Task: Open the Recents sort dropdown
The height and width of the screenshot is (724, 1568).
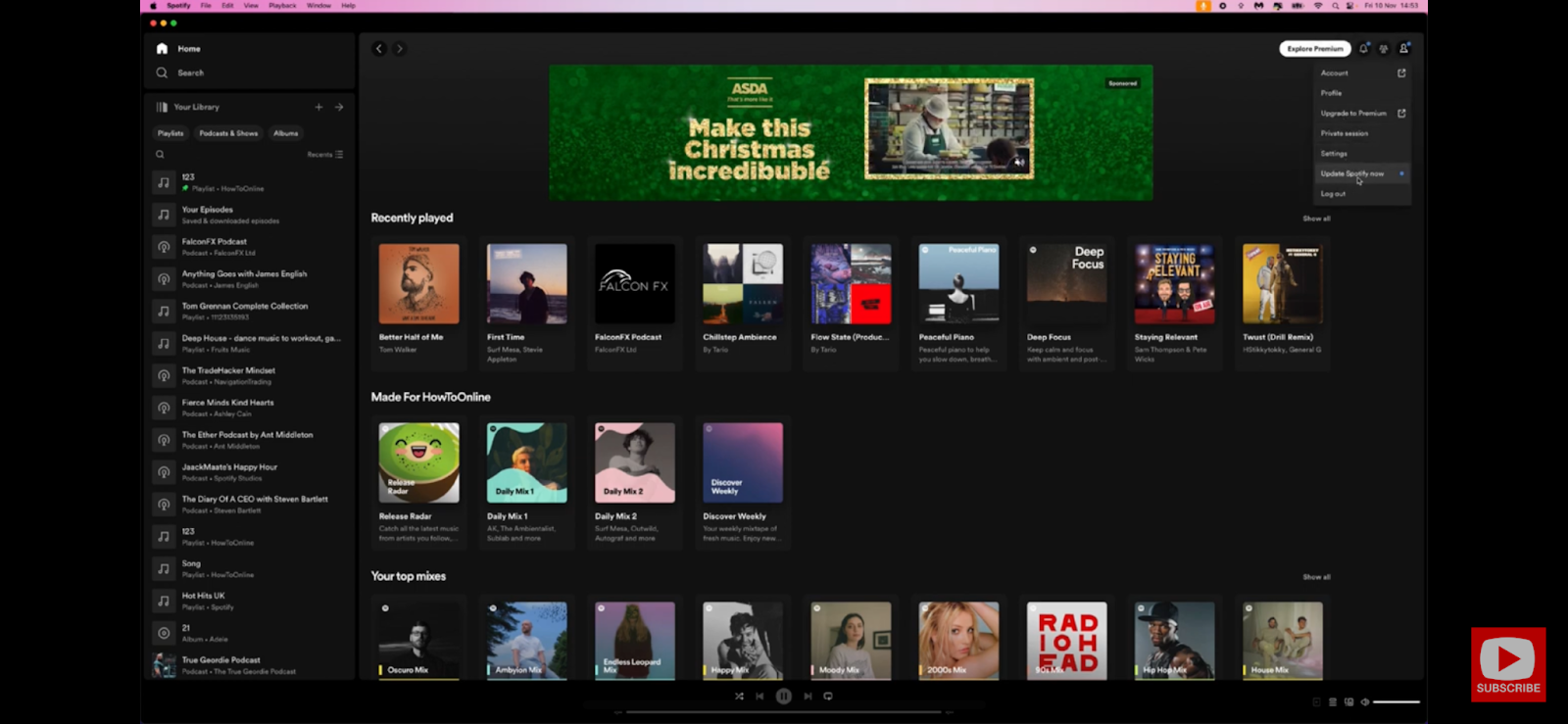Action: click(x=325, y=154)
